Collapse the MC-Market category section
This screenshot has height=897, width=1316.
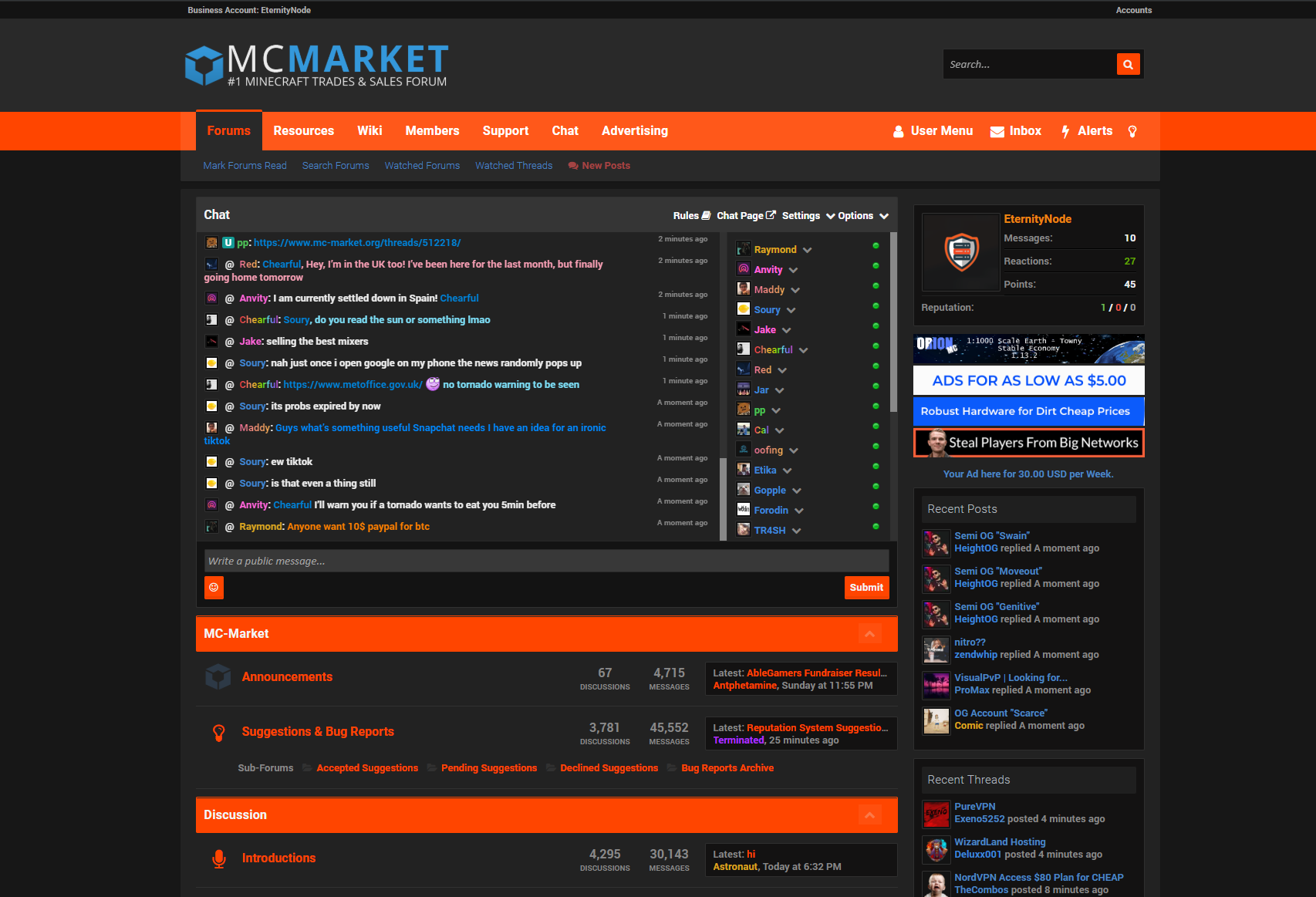pyautogui.click(x=869, y=634)
